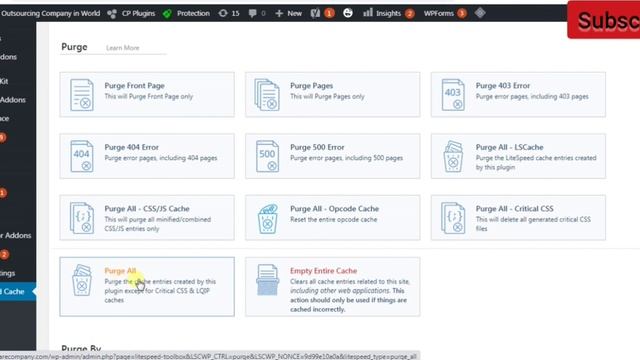
Task: Click the green Protection shield icon
Action: click(x=167, y=13)
